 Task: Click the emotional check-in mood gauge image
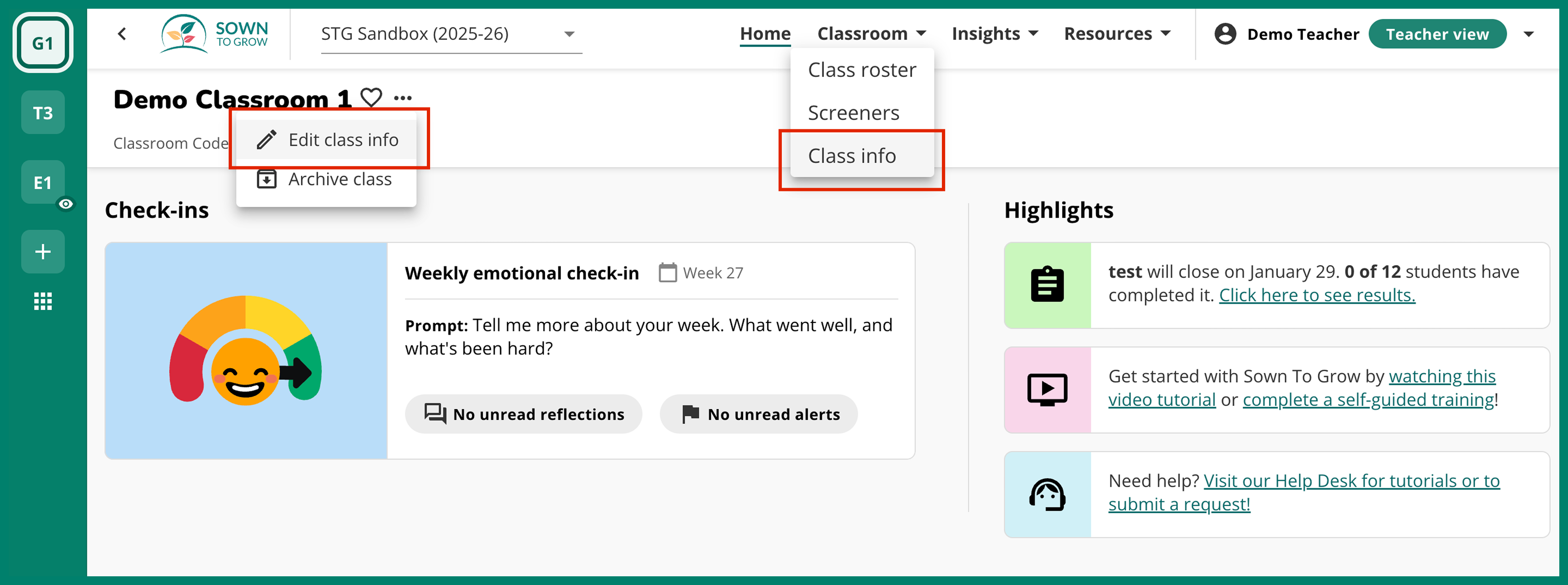click(x=246, y=351)
